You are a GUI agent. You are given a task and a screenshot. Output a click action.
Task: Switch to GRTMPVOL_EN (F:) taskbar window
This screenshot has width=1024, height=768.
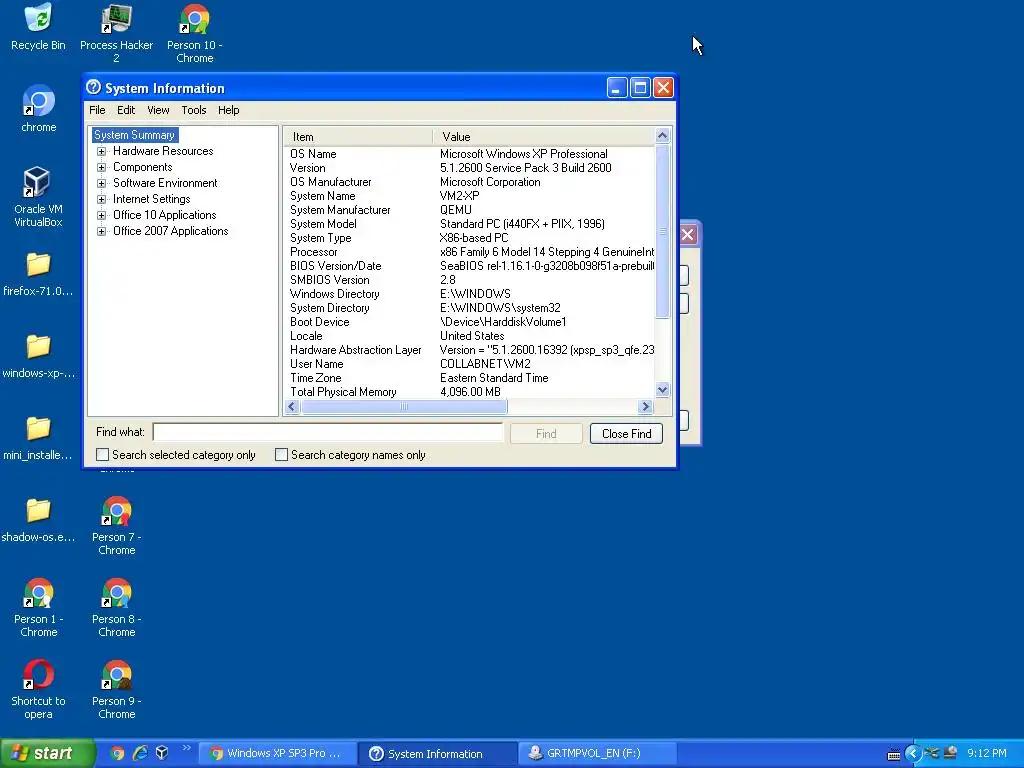click(x=597, y=753)
